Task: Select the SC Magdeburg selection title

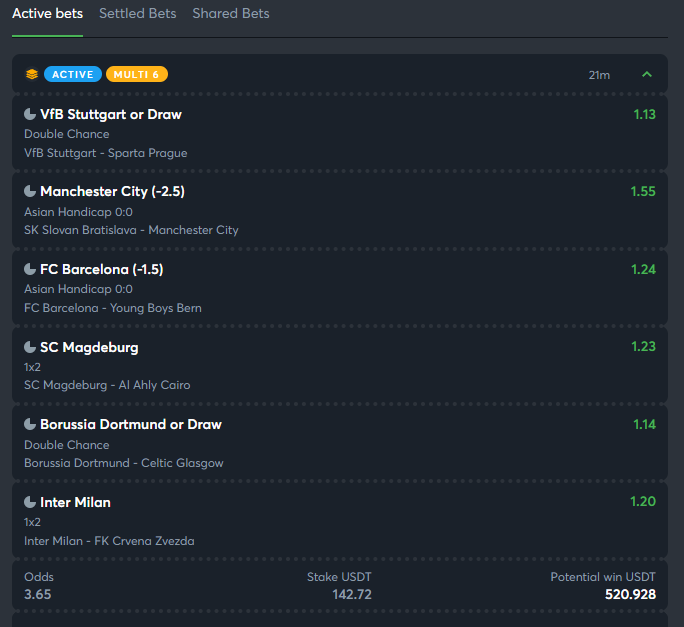Action: (x=89, y=348)
